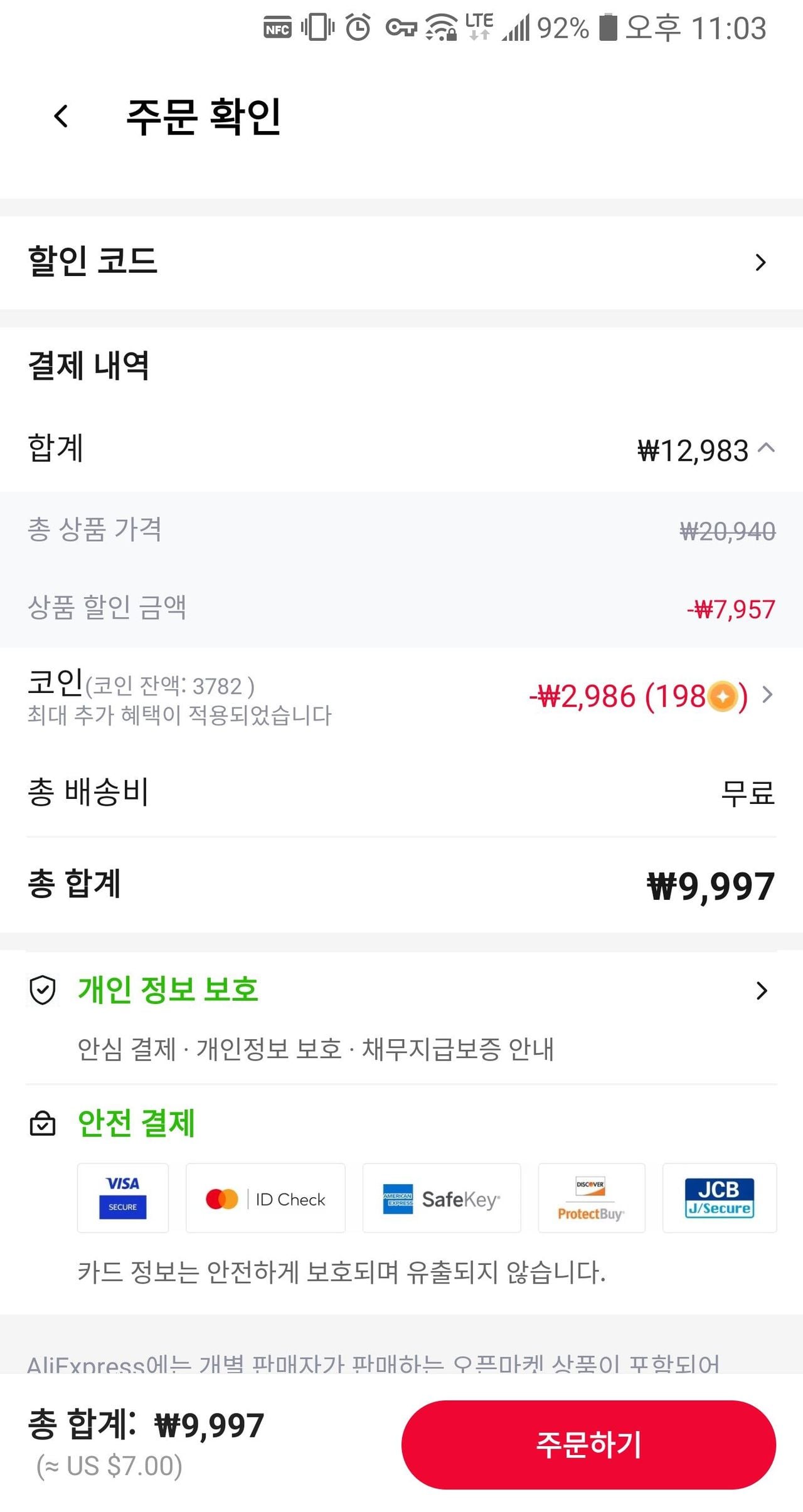Tap the NFC status bar icon

277,28
